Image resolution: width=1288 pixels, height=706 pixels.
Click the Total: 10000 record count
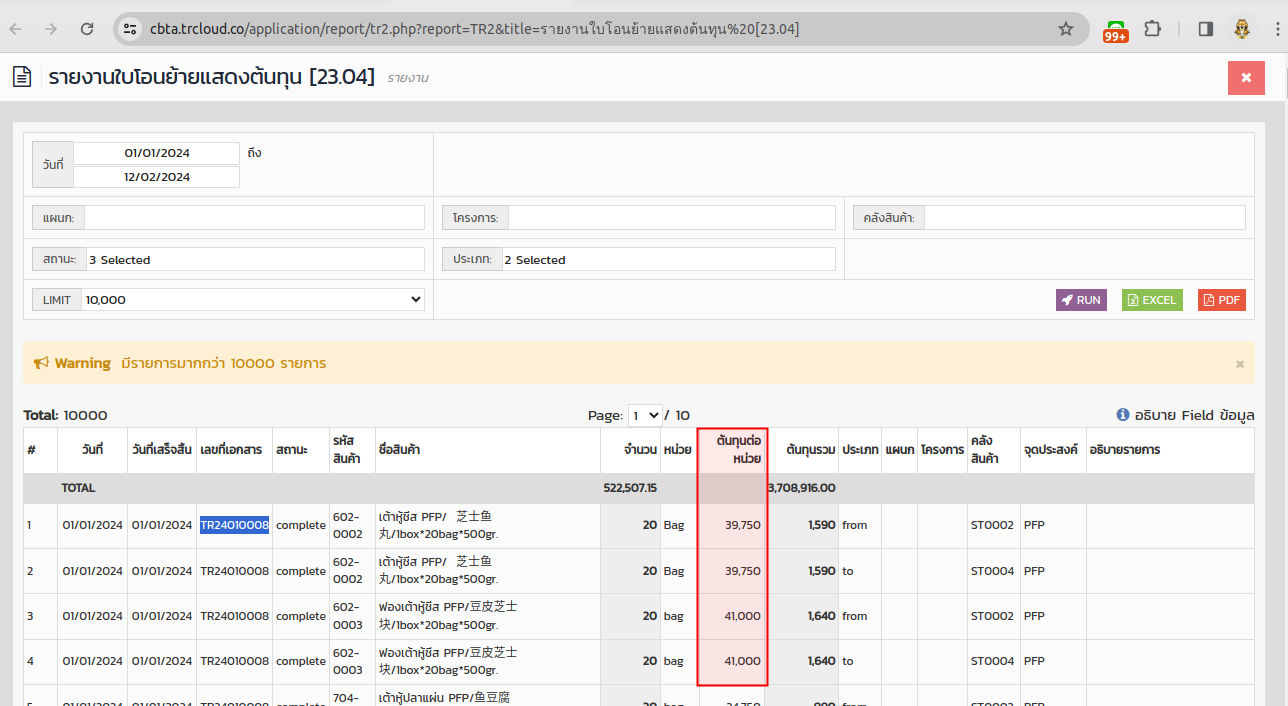coord(66,415)
